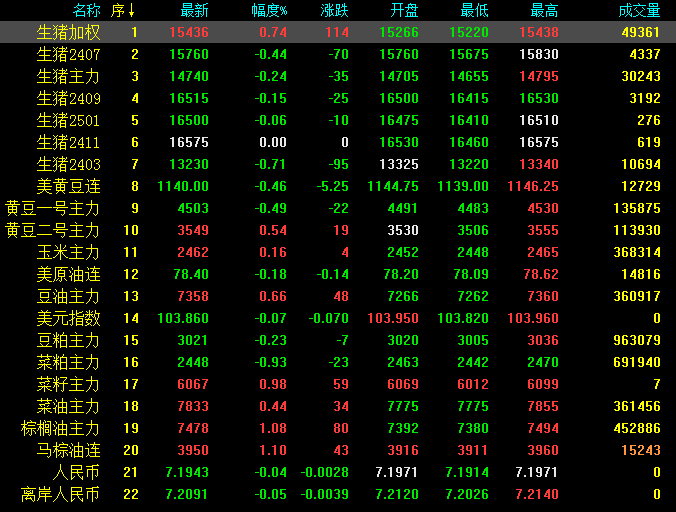Screen dimensions: 676x512
Task: Click high price 3960 of 马棕油连
Action: pos(543,450)
